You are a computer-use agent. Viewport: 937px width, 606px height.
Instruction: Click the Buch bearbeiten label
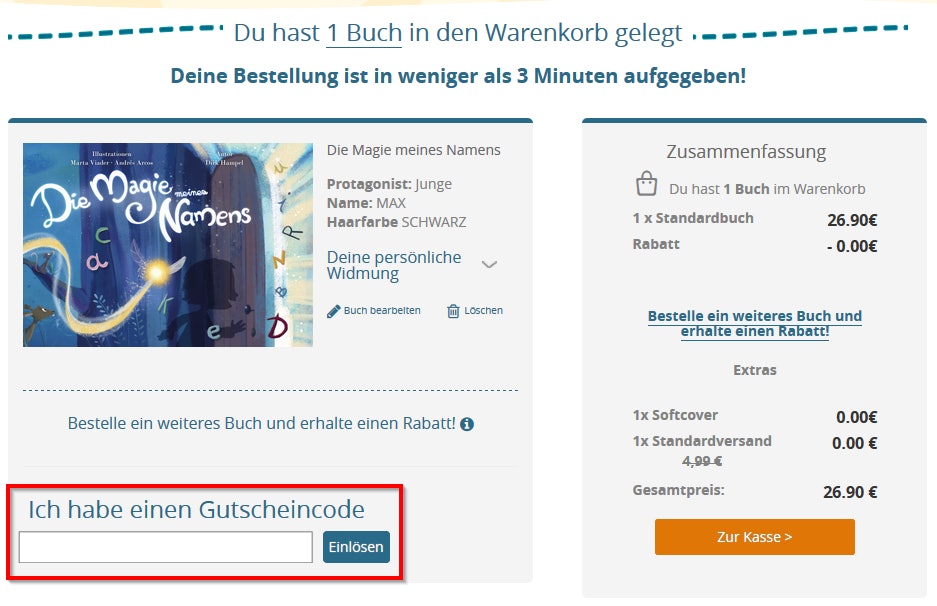382,310
